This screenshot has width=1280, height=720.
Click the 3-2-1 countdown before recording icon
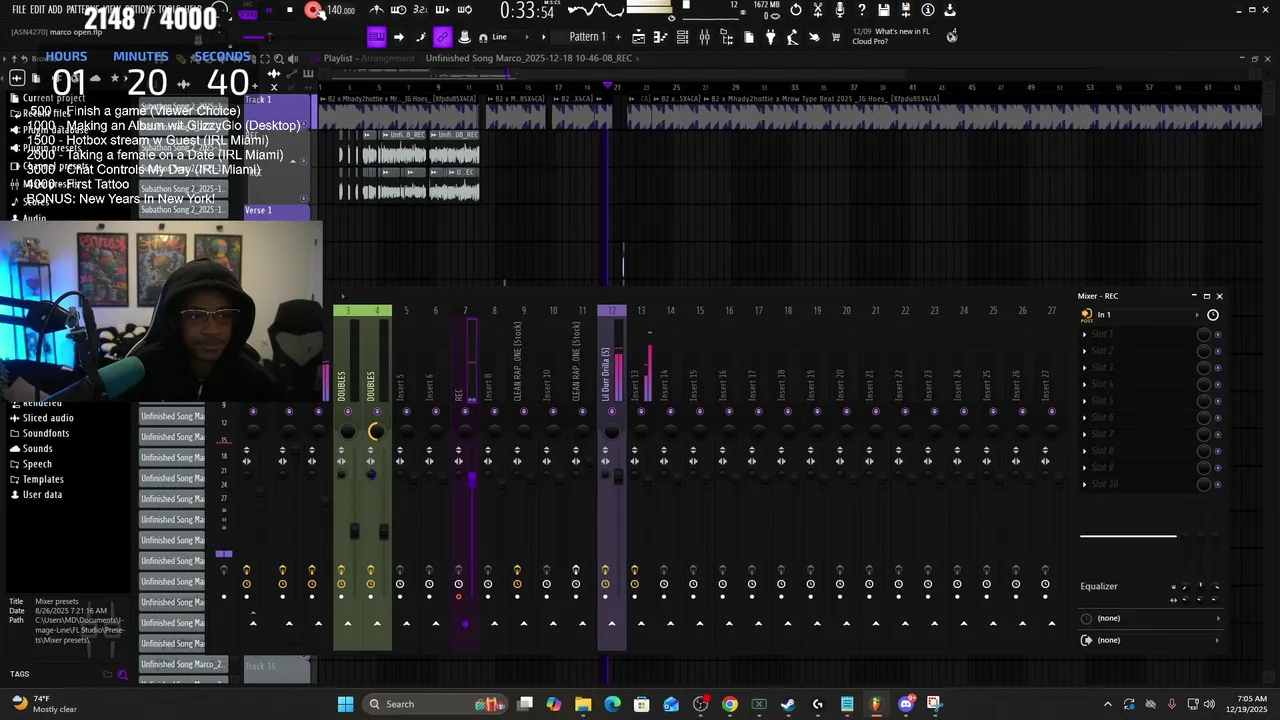point(420,10)
